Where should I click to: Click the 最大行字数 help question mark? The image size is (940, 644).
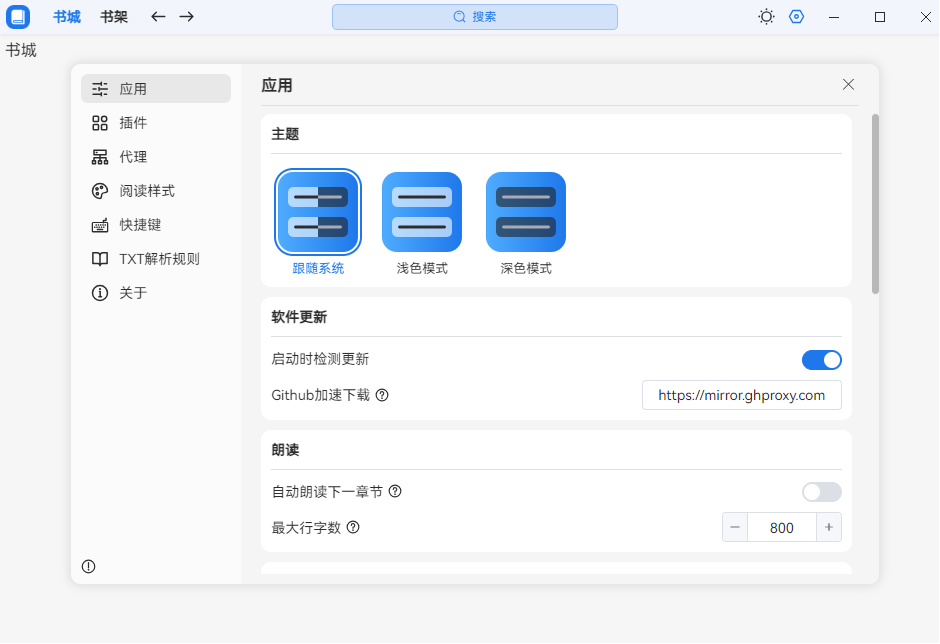tap(352, 527)
